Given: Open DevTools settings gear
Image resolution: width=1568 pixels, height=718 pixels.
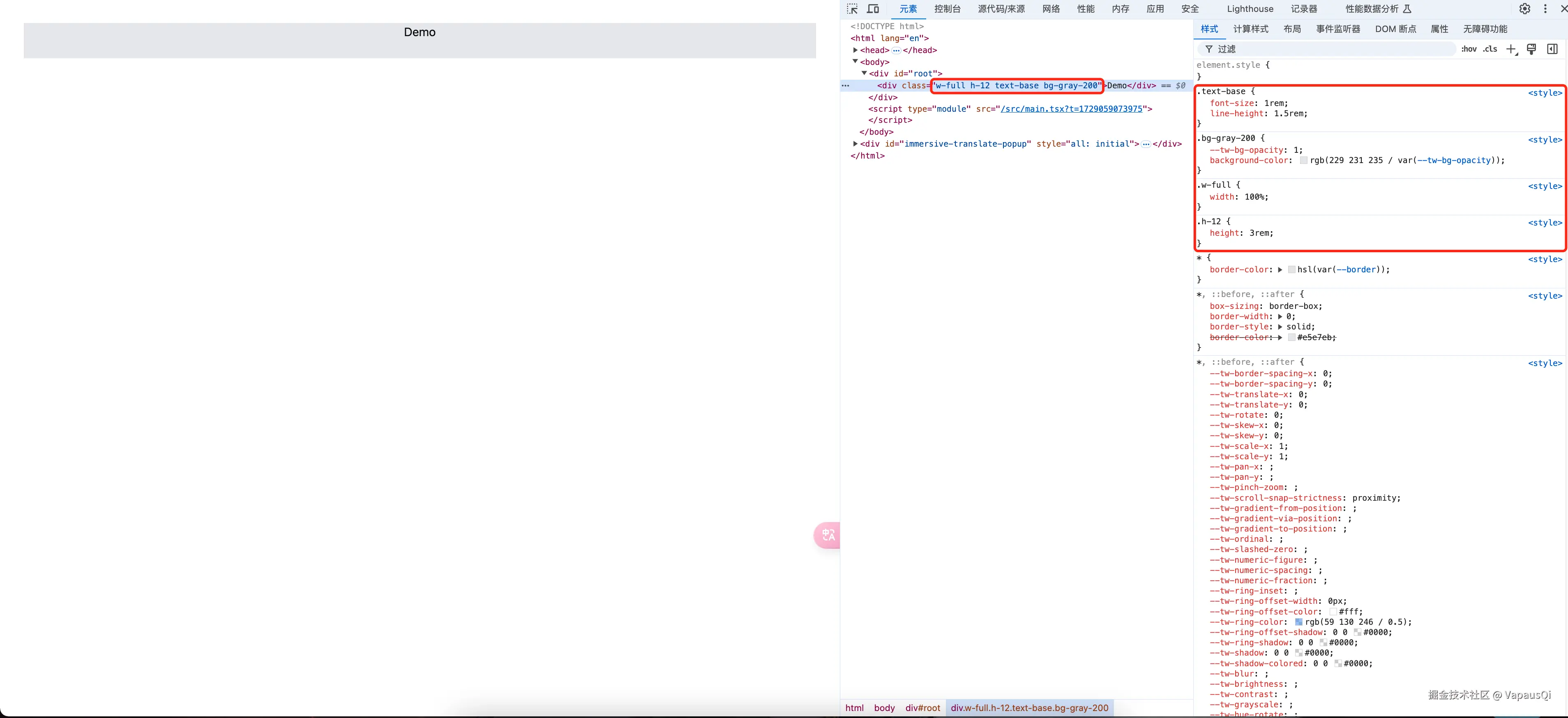Looking at the screenshot, I should point(1525,9).
